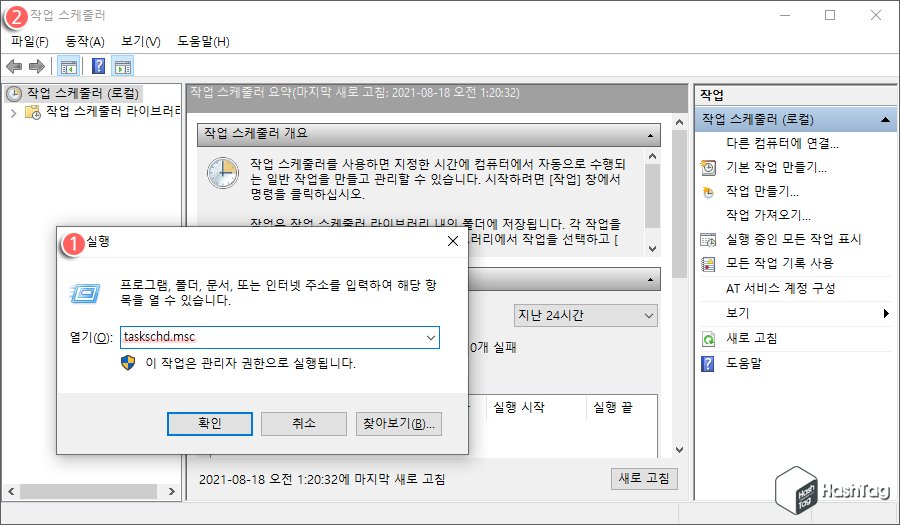
Task: Close the 실행 dialog with the X
Action: 453,241
